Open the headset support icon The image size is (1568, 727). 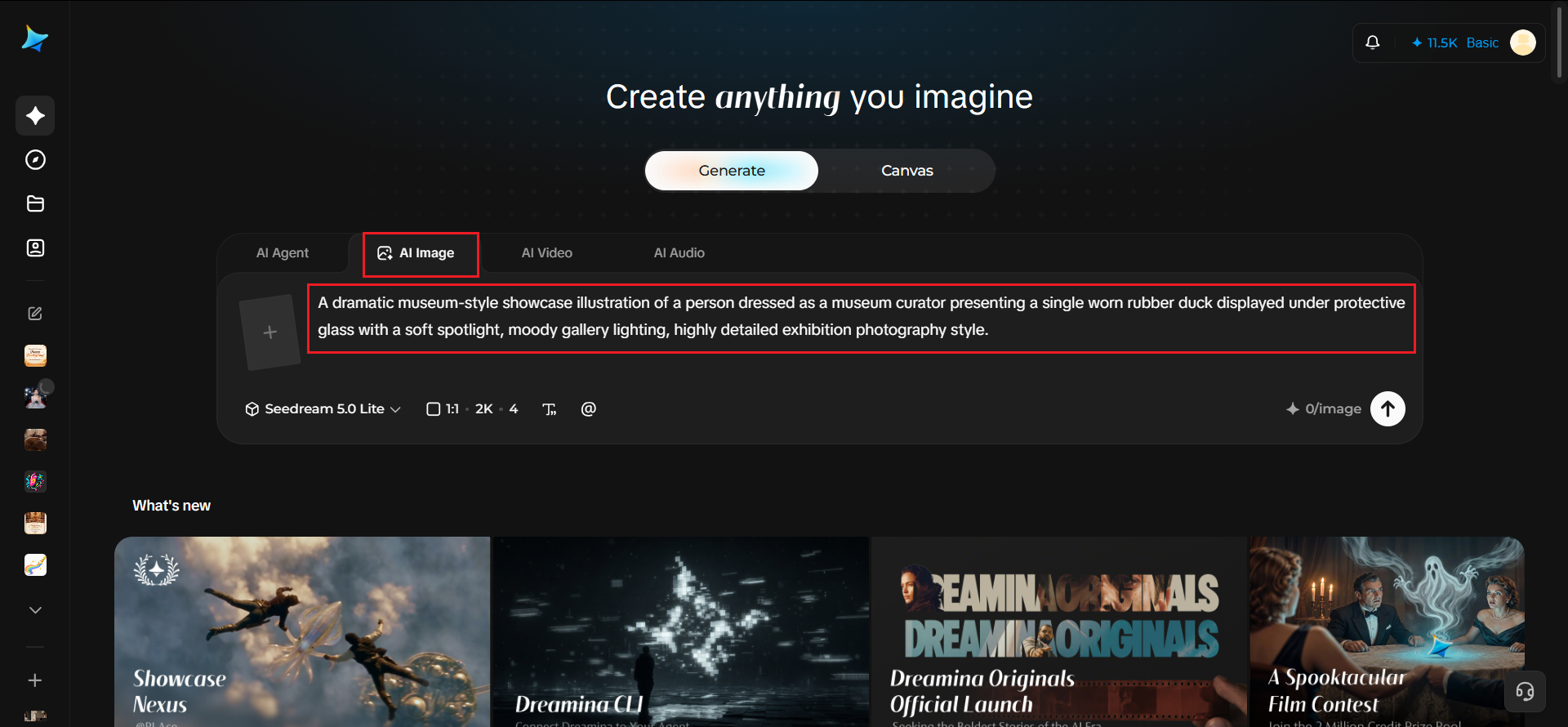click(x=1525, y=692)
